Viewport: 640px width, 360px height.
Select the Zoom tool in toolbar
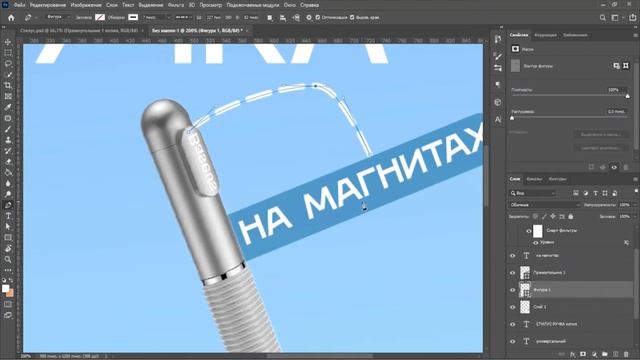[8, 260]
